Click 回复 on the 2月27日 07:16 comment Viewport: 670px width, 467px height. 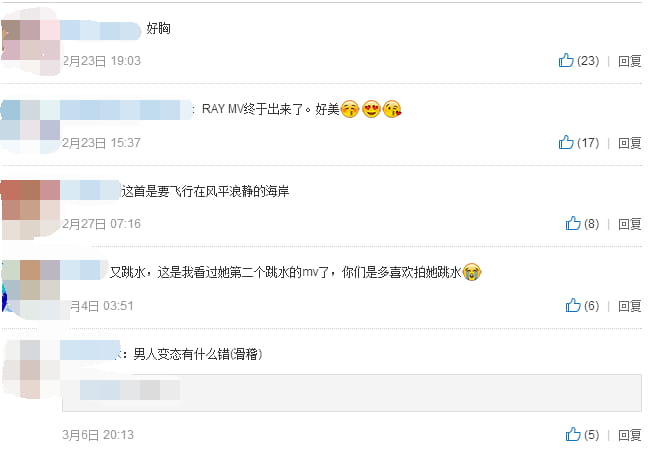click(629, 224)
